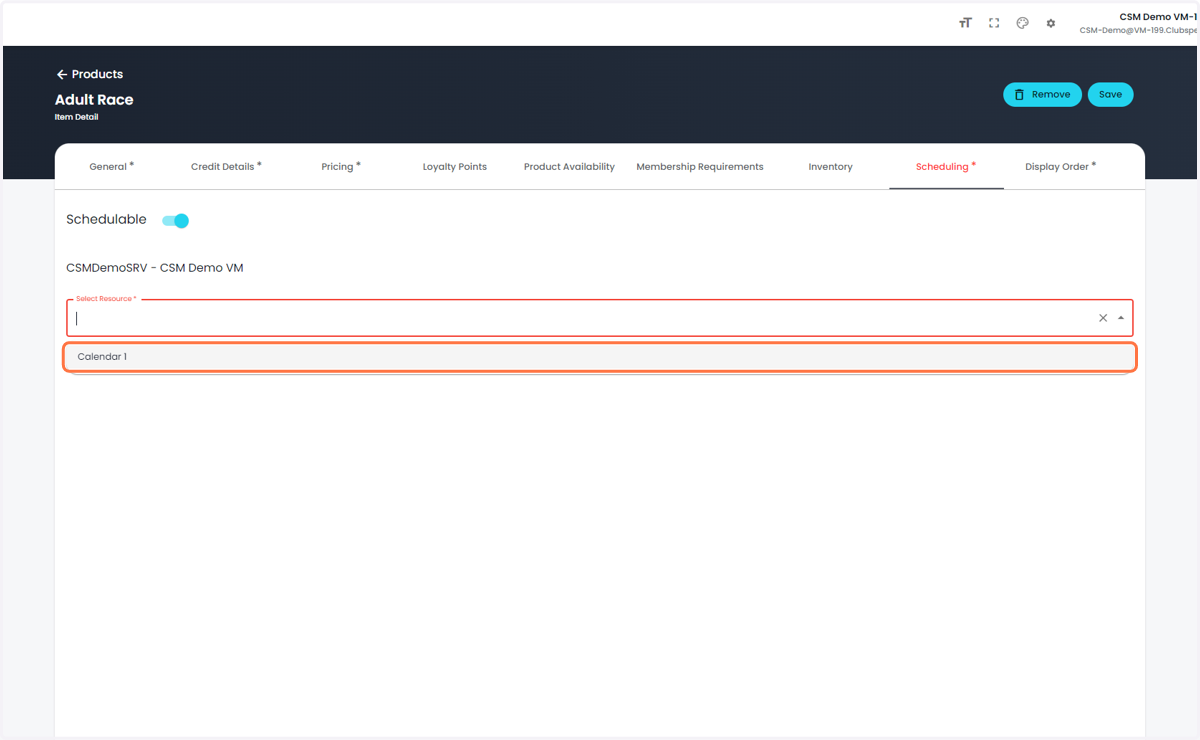The image size is (1200, 740).
Task: Open the Pricing tab
Action: coord(341,166)
